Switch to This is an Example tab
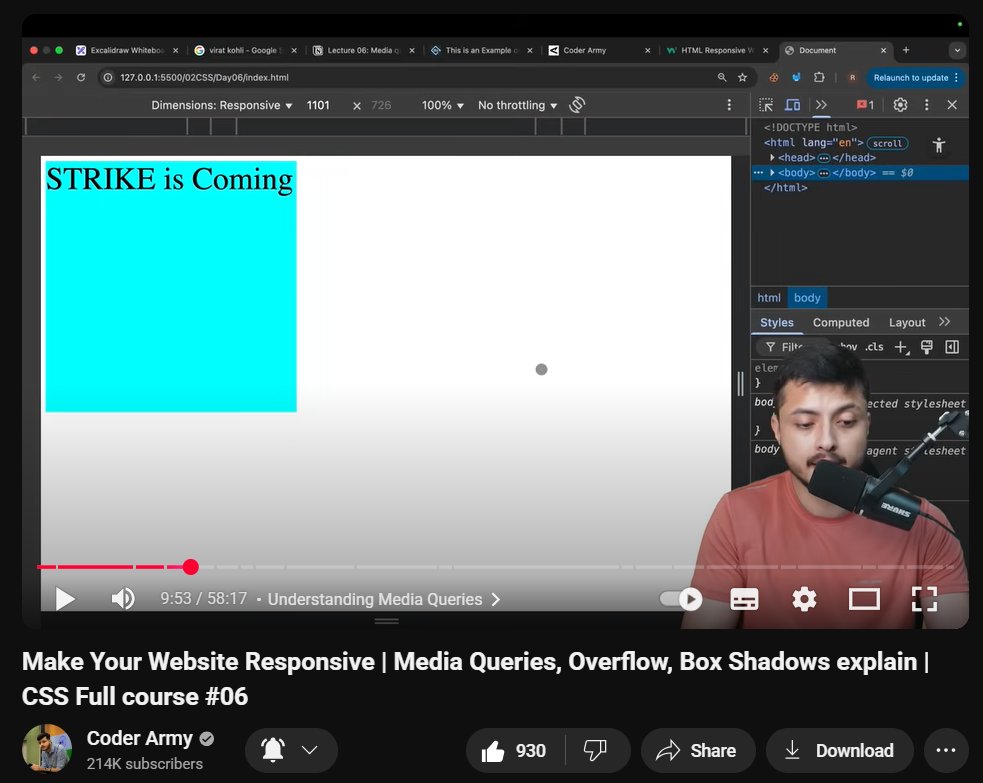 [481, 50]
